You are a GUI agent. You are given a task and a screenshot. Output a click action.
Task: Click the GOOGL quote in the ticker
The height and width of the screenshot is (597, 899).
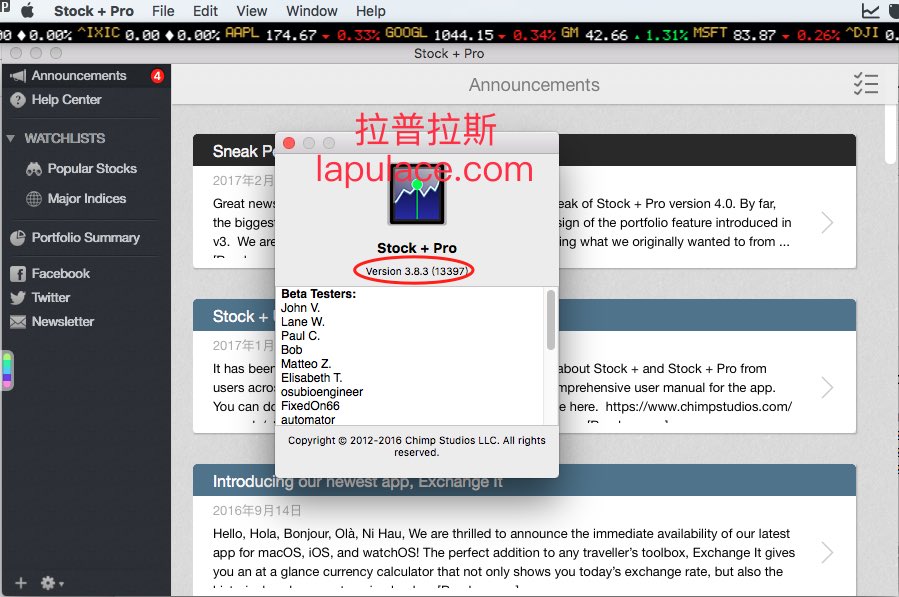[x=470, y=34]
